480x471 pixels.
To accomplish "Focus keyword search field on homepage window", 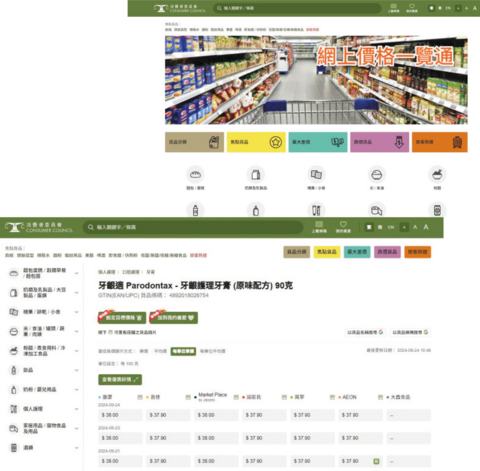I will point(297,8).
